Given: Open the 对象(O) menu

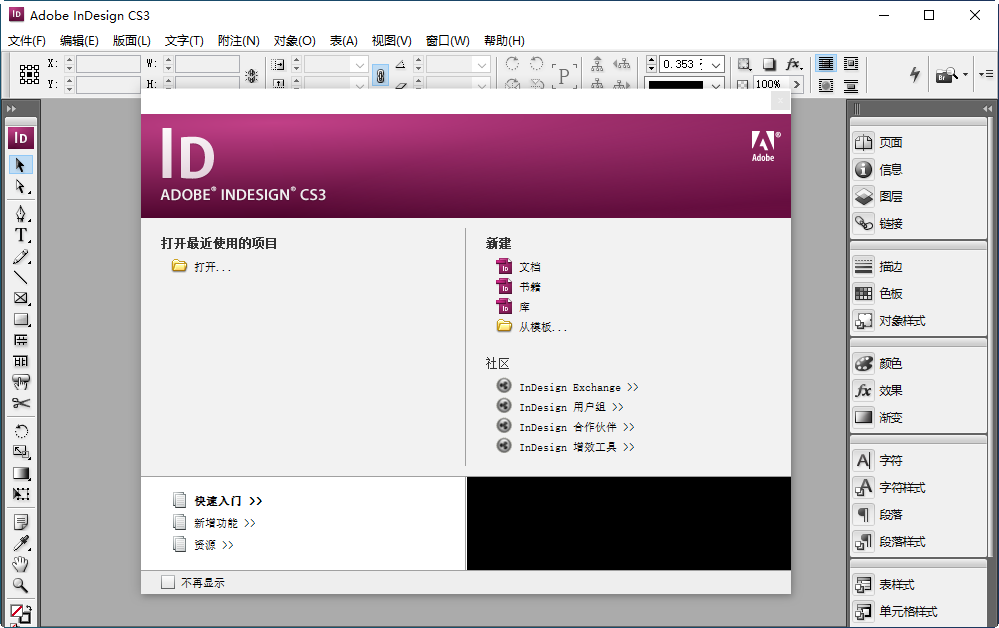Looking at the screenshot, I should (x=294, y=41).
